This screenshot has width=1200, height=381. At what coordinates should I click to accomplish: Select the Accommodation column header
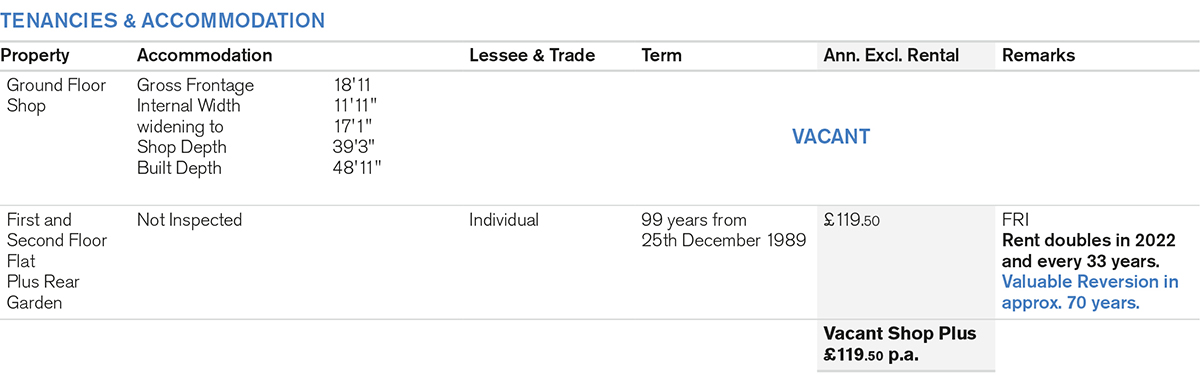205,56
